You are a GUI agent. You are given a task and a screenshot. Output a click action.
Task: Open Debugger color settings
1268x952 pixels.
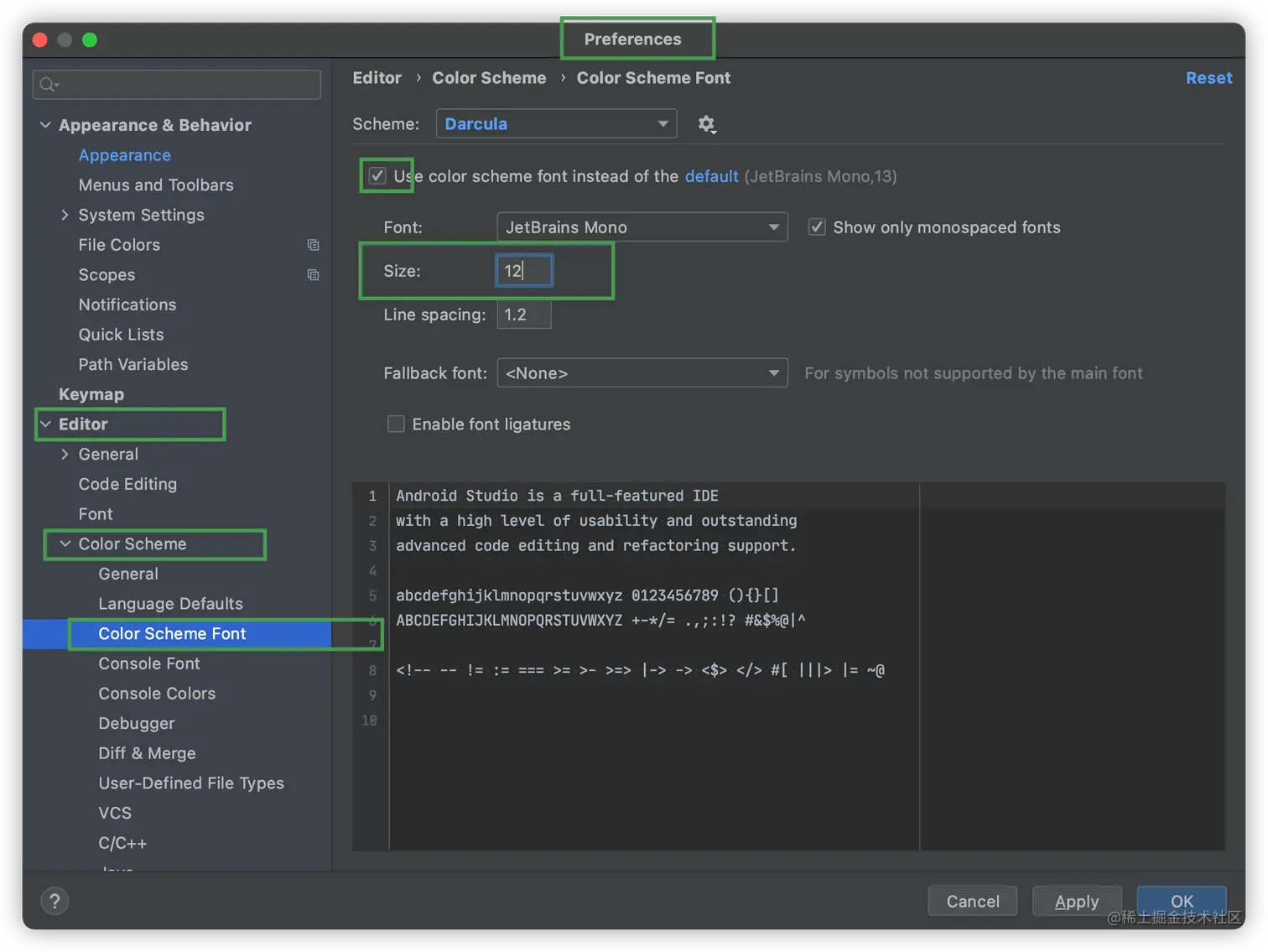(137, 724)
